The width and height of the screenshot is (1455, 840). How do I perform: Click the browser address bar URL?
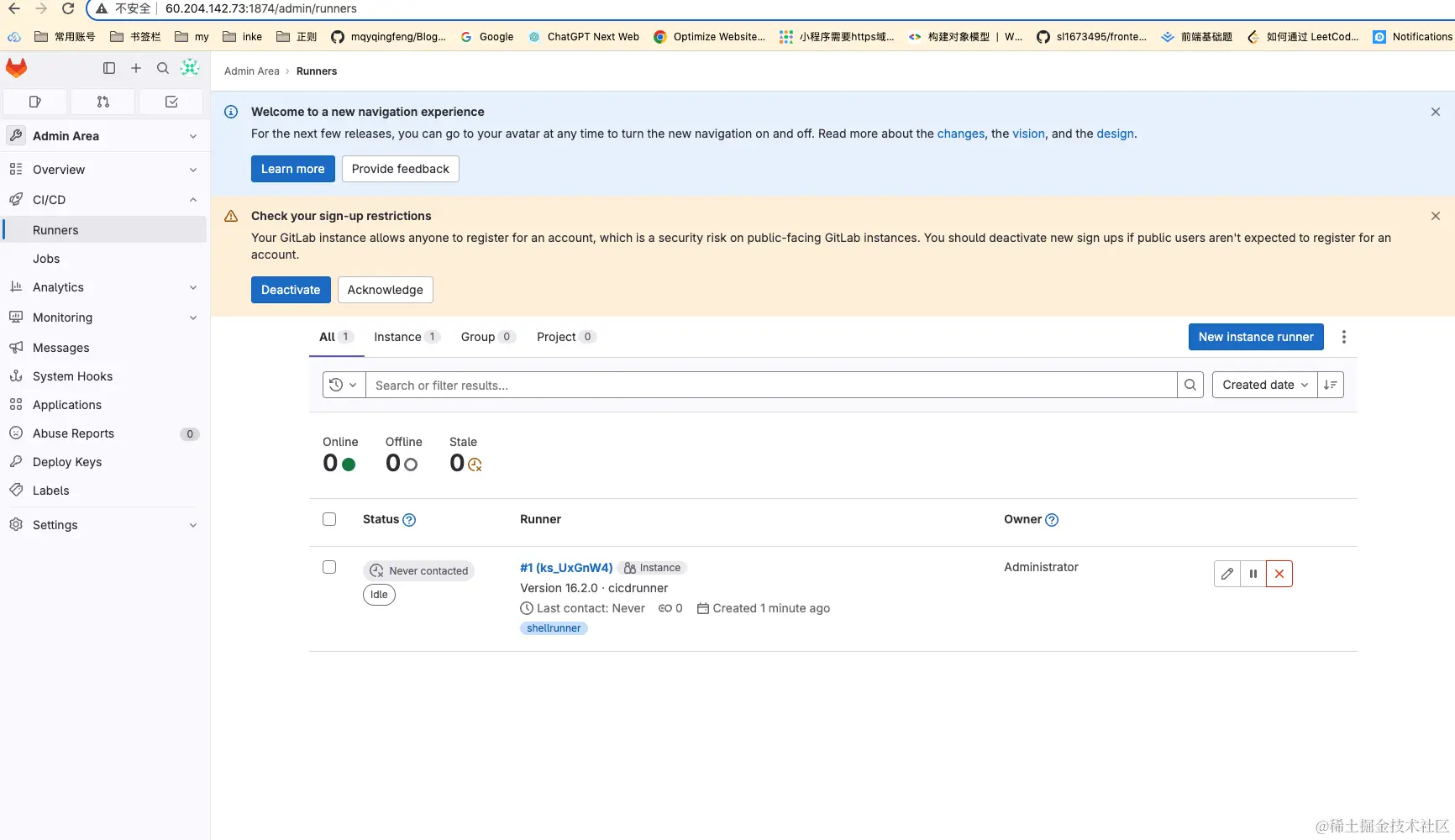[x=261, y=8]
